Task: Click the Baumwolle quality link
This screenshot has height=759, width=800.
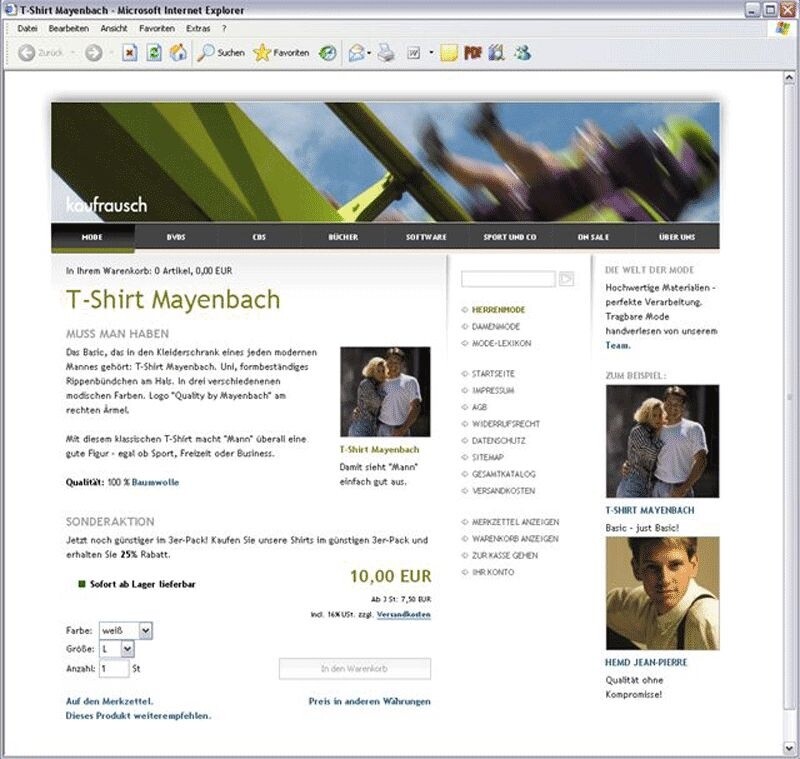Action: point(155,483)
